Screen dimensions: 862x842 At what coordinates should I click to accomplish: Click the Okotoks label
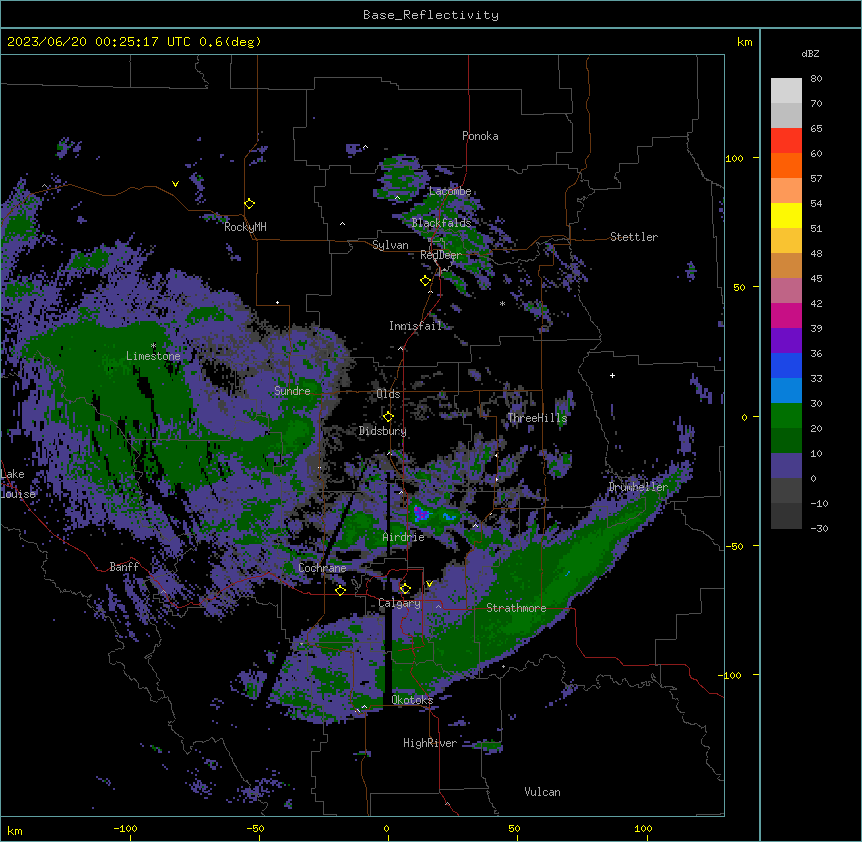412,700
